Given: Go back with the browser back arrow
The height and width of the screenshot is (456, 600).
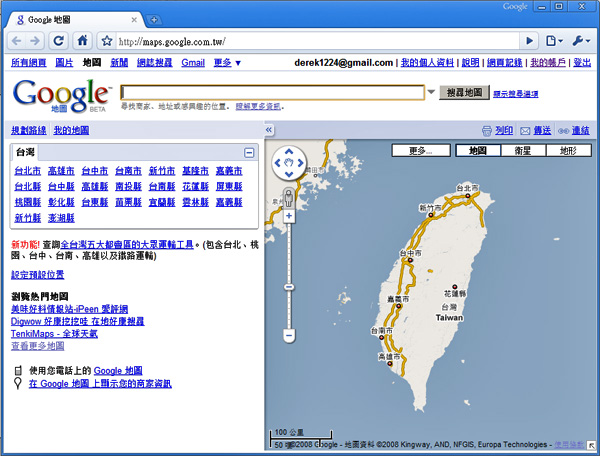Looking at the screenshot, I should pos(16,41).
